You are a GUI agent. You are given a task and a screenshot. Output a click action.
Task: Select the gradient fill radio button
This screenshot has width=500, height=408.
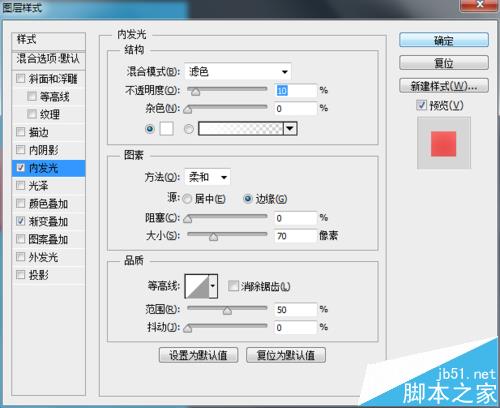click(x=189, y=129)
